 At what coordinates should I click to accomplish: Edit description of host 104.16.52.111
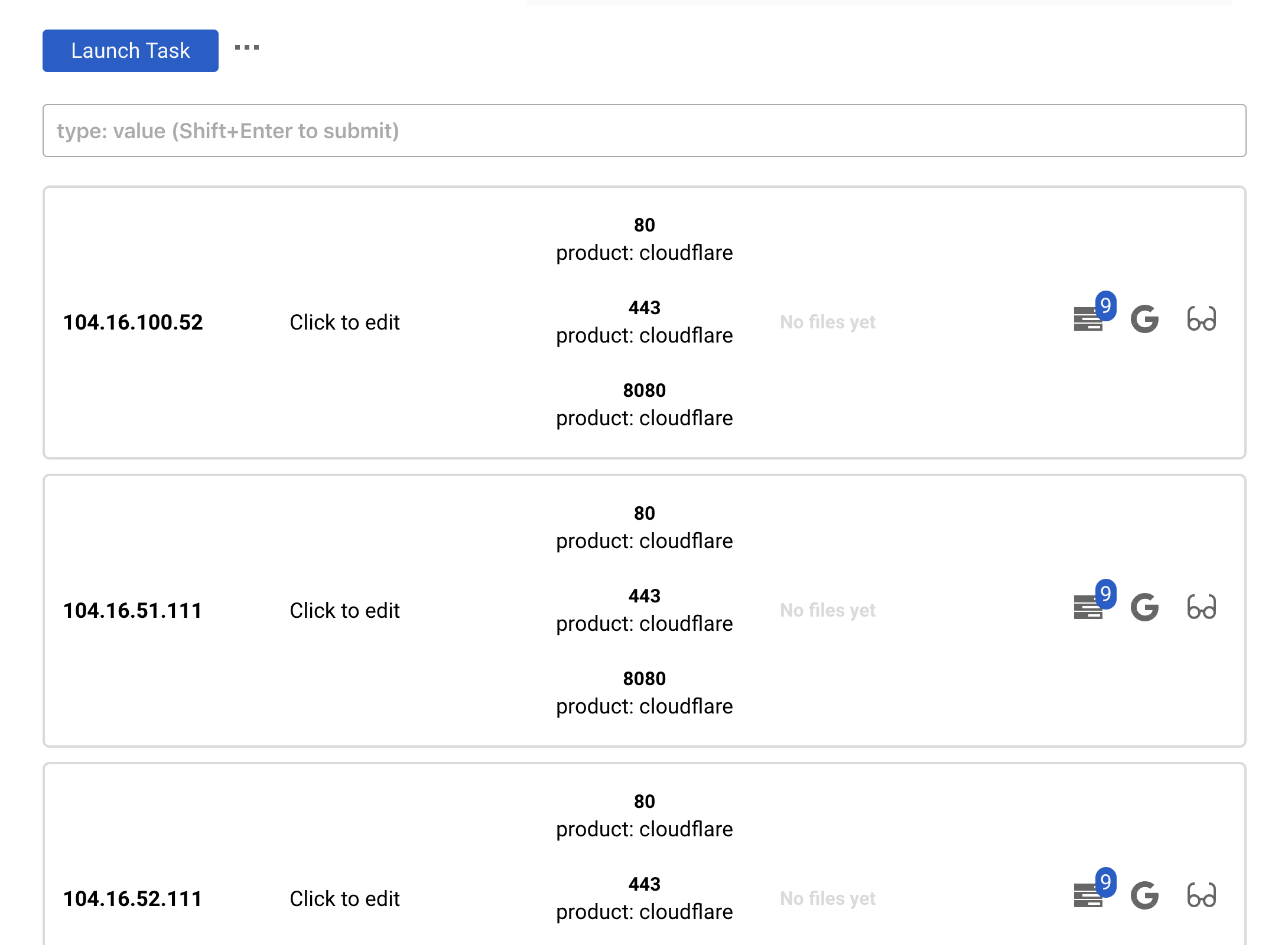(344, 899)
